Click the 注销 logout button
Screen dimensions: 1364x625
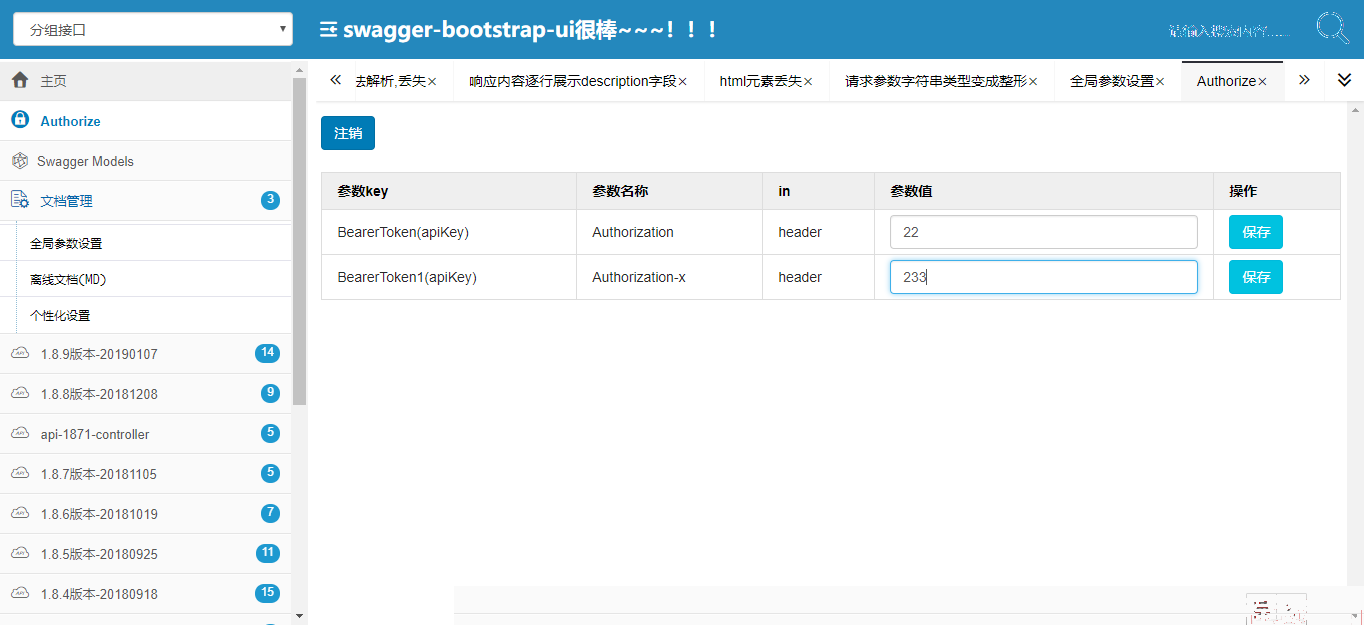[x=348, y=133]
